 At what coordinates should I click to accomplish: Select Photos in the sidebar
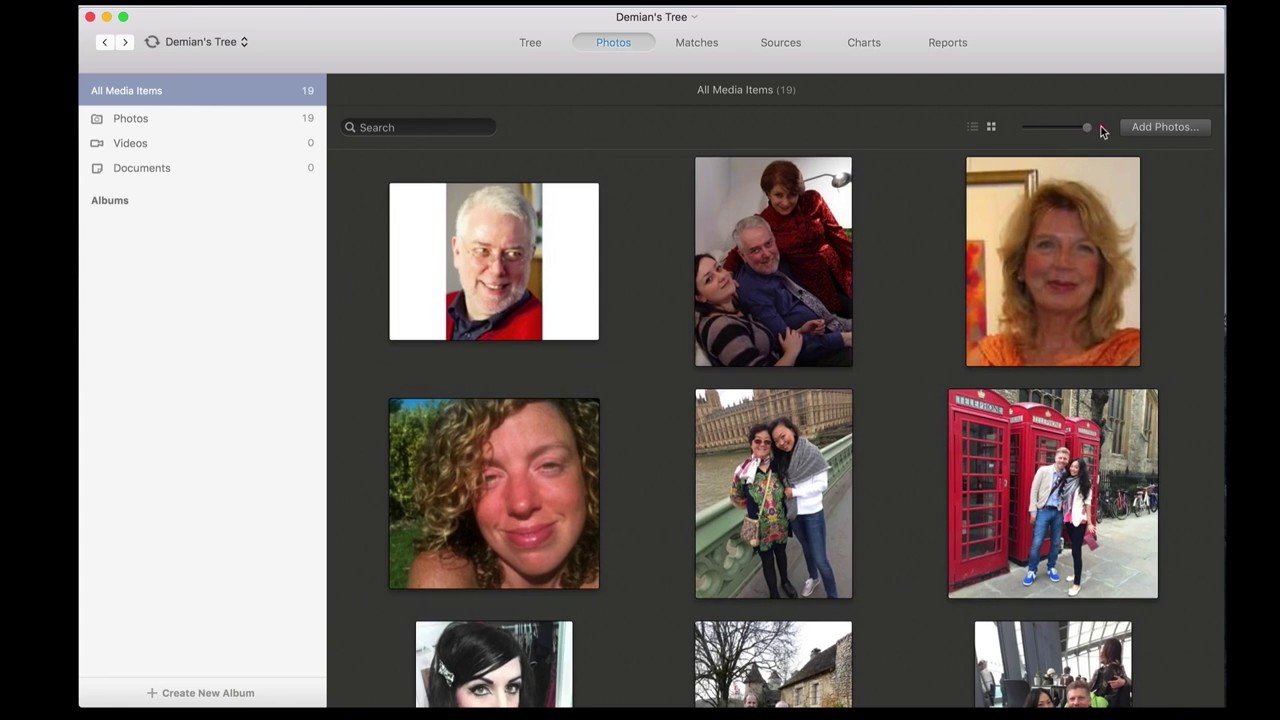coord(202,118)
